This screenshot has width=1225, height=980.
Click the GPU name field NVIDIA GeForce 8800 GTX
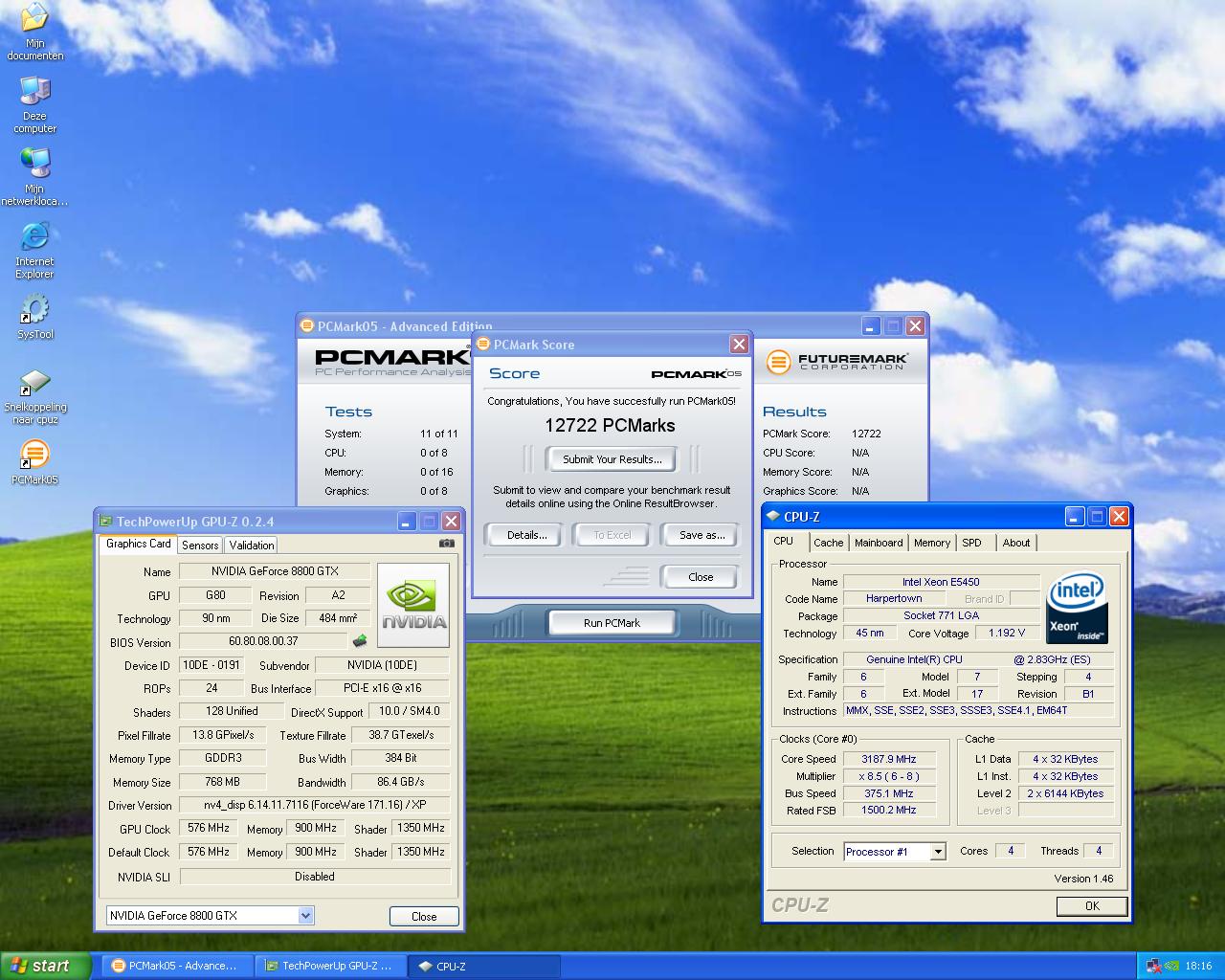coord(275,571)
